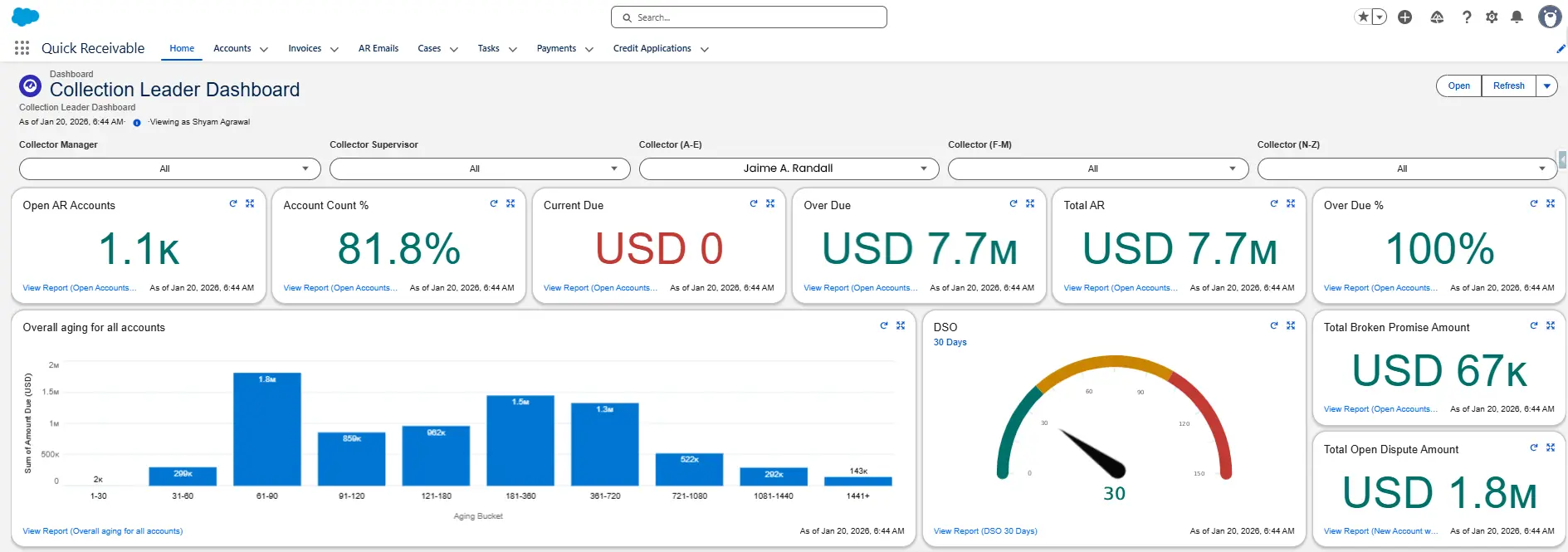Open View Report link for DSO 30 Days

[x=985, y=531]
